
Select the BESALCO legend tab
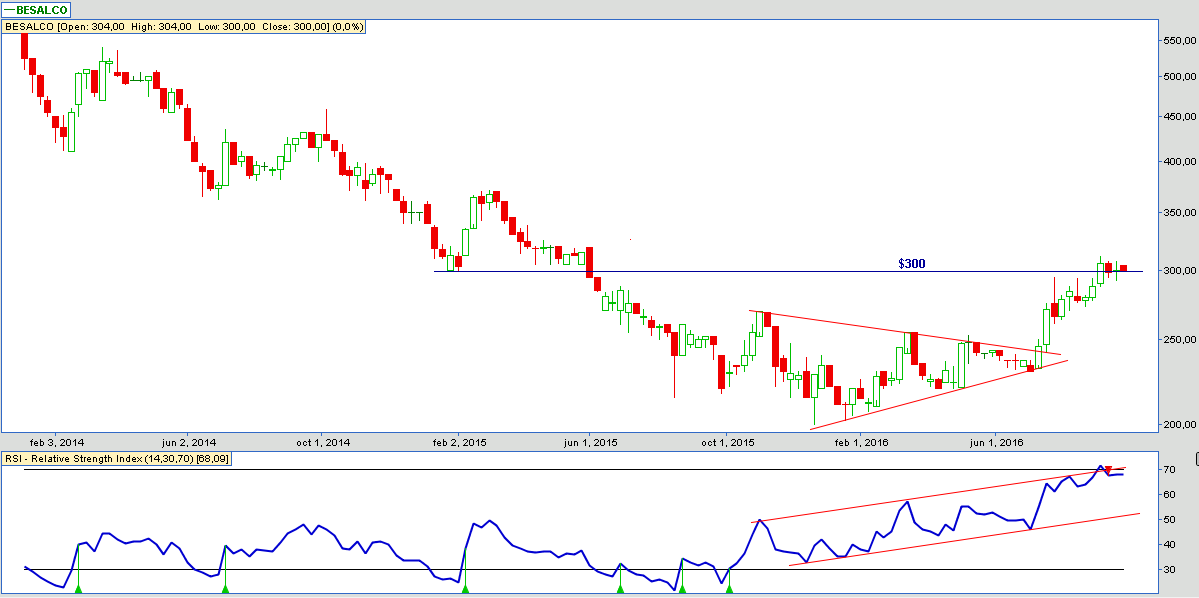[x=37, y=10]
